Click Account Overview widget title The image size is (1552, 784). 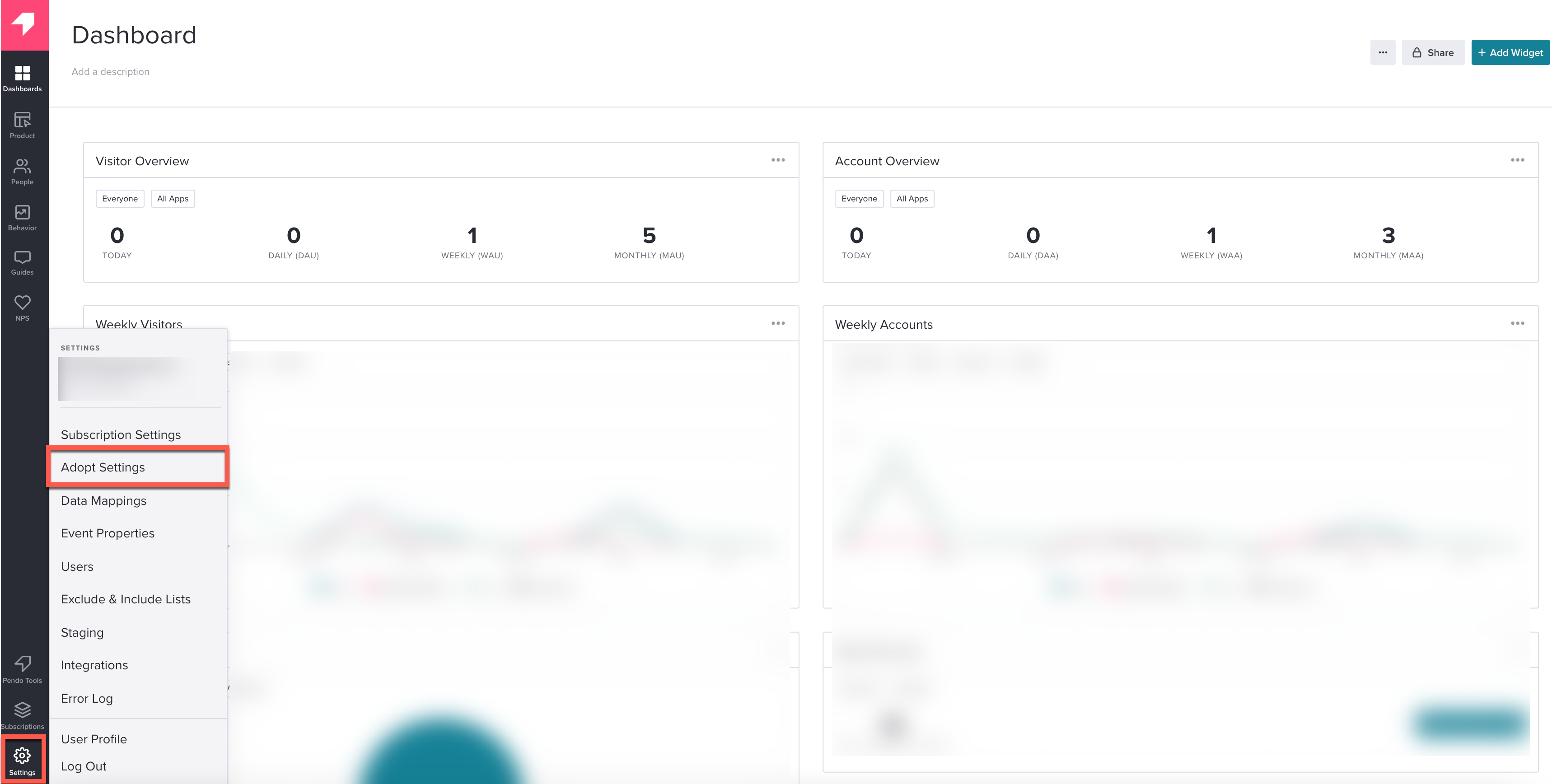click(x=887, y=161)
